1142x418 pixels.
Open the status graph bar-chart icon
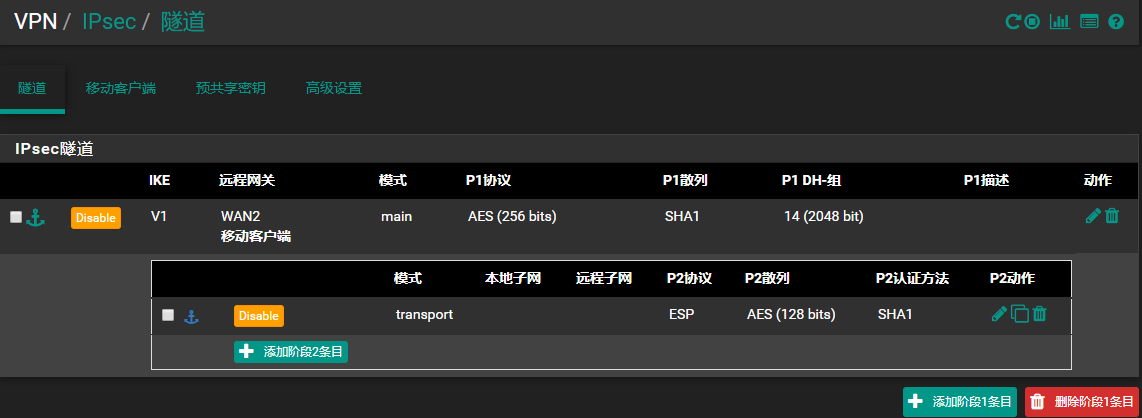pyautogui.click(x=1059, y=21)
